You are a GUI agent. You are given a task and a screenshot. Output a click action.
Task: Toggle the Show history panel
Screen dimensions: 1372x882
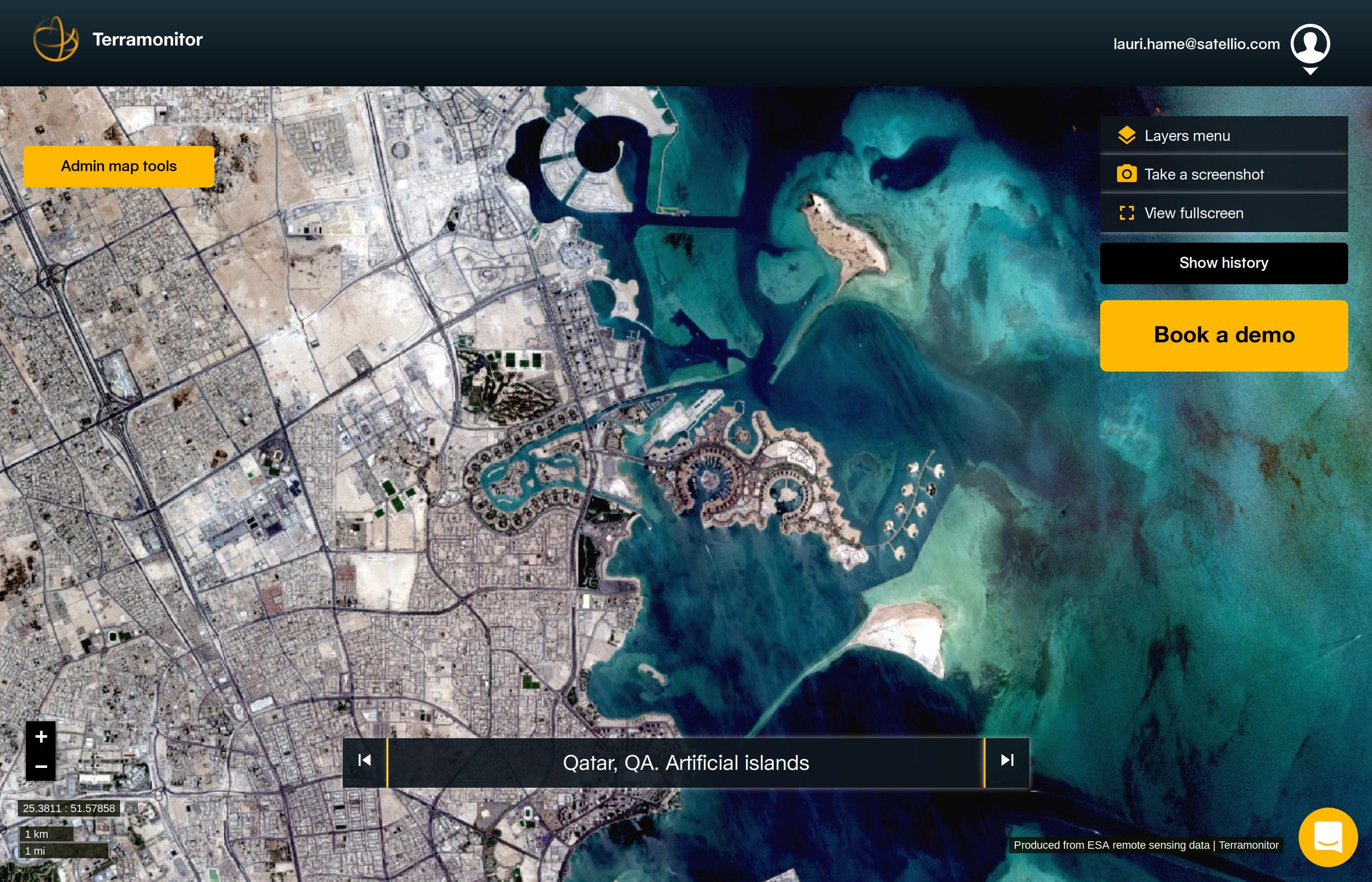click(1223, 262)
